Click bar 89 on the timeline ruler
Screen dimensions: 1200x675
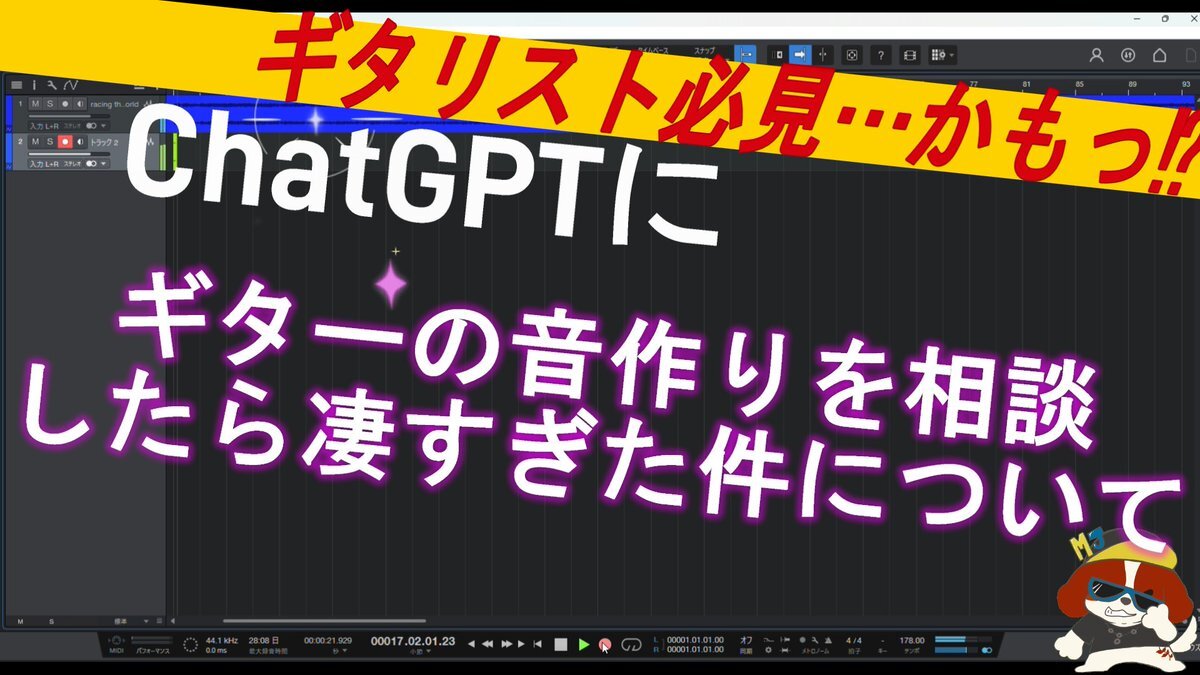tap(1132, 85)
